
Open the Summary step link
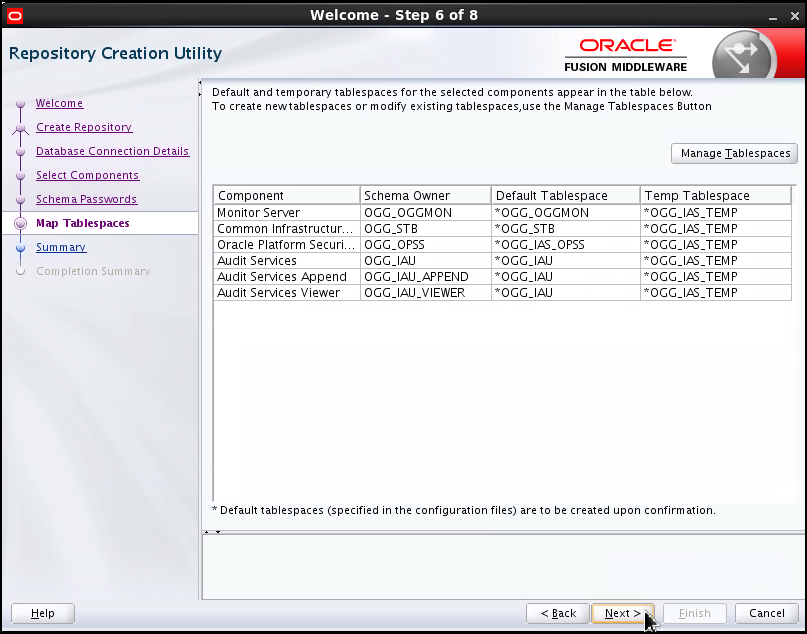click(61, 248)
